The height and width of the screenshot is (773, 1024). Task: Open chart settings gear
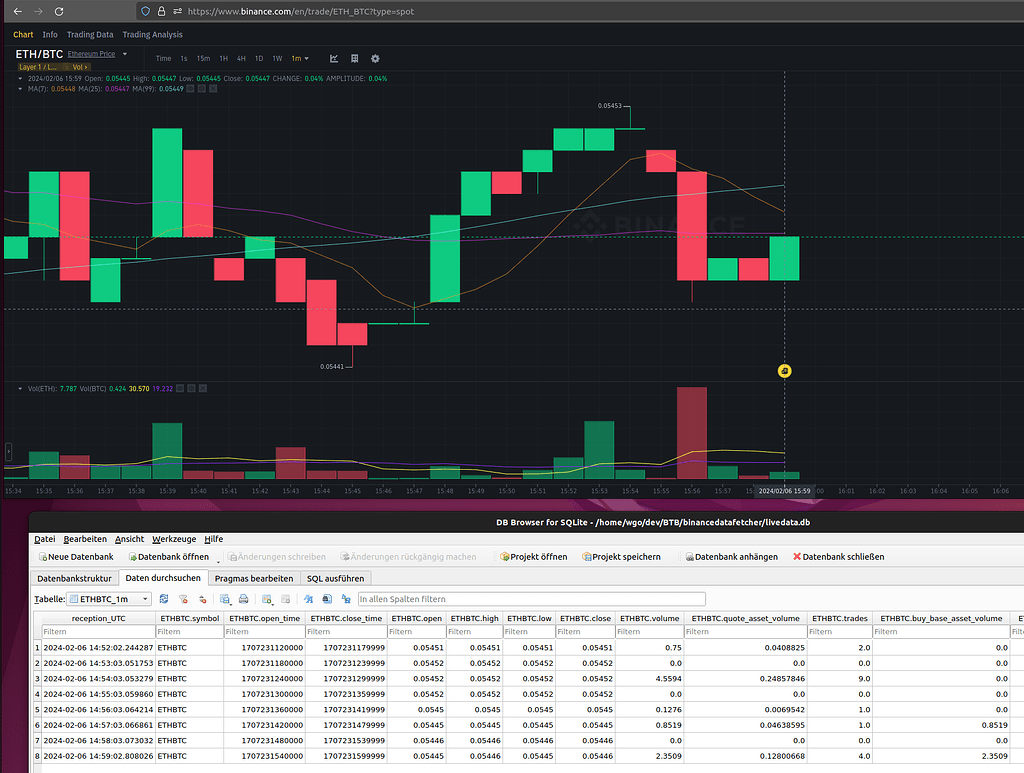click(x=375, y=58)
